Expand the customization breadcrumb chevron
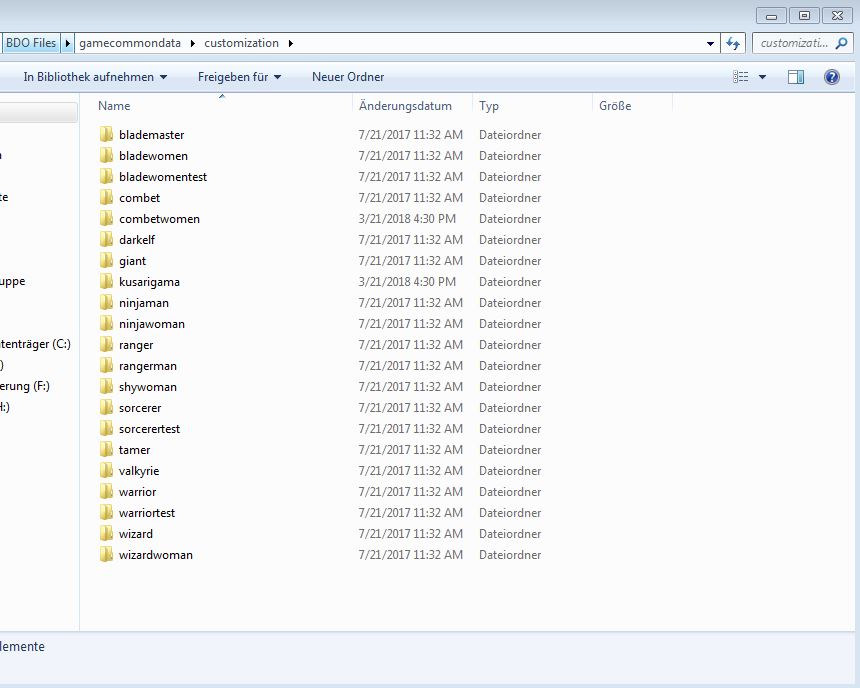The image size is (860, 688). click(289, 43)
